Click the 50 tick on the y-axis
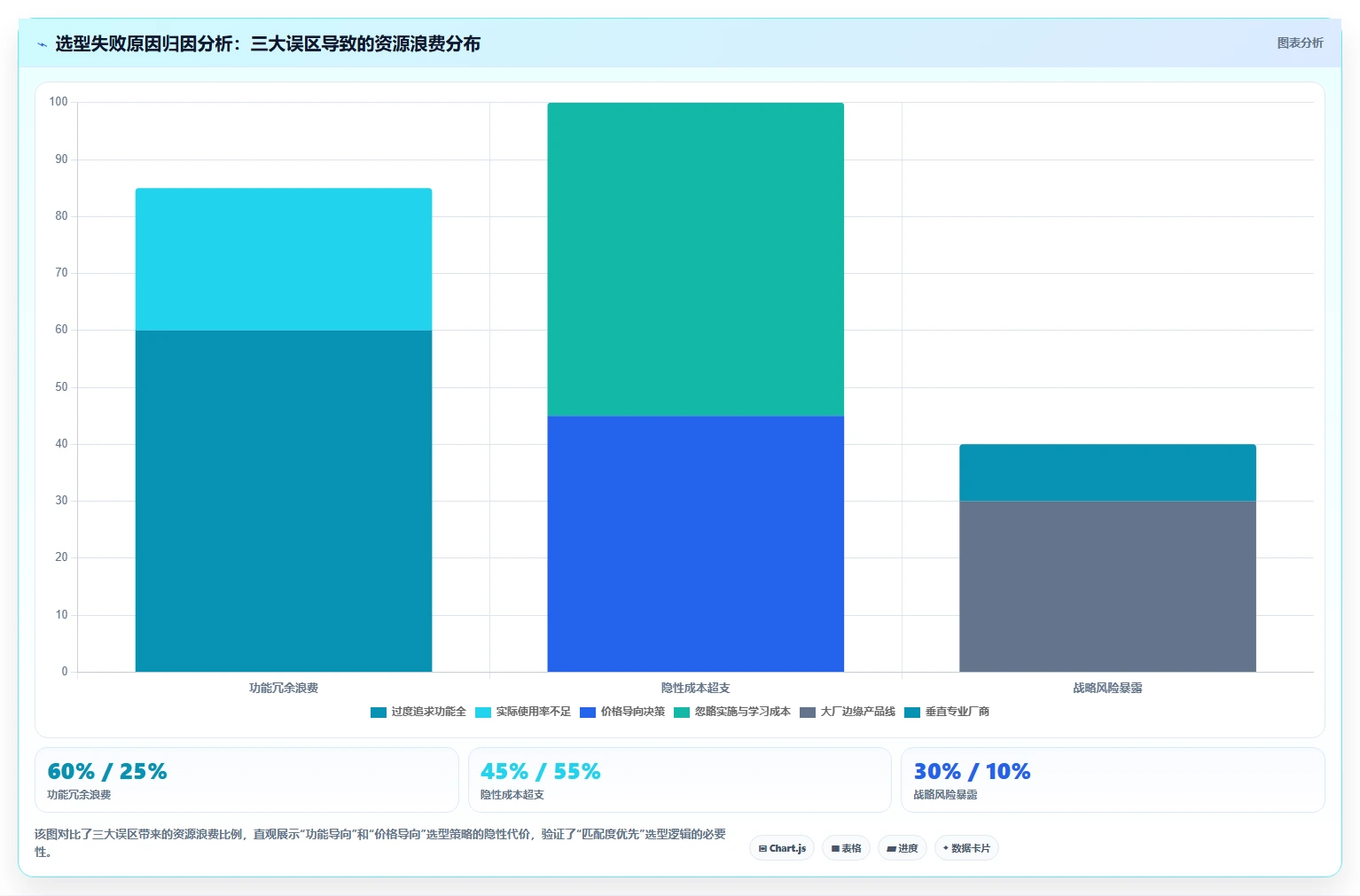Image resolution: width=1360 pixels, height=896 pixels. [61, 387]
